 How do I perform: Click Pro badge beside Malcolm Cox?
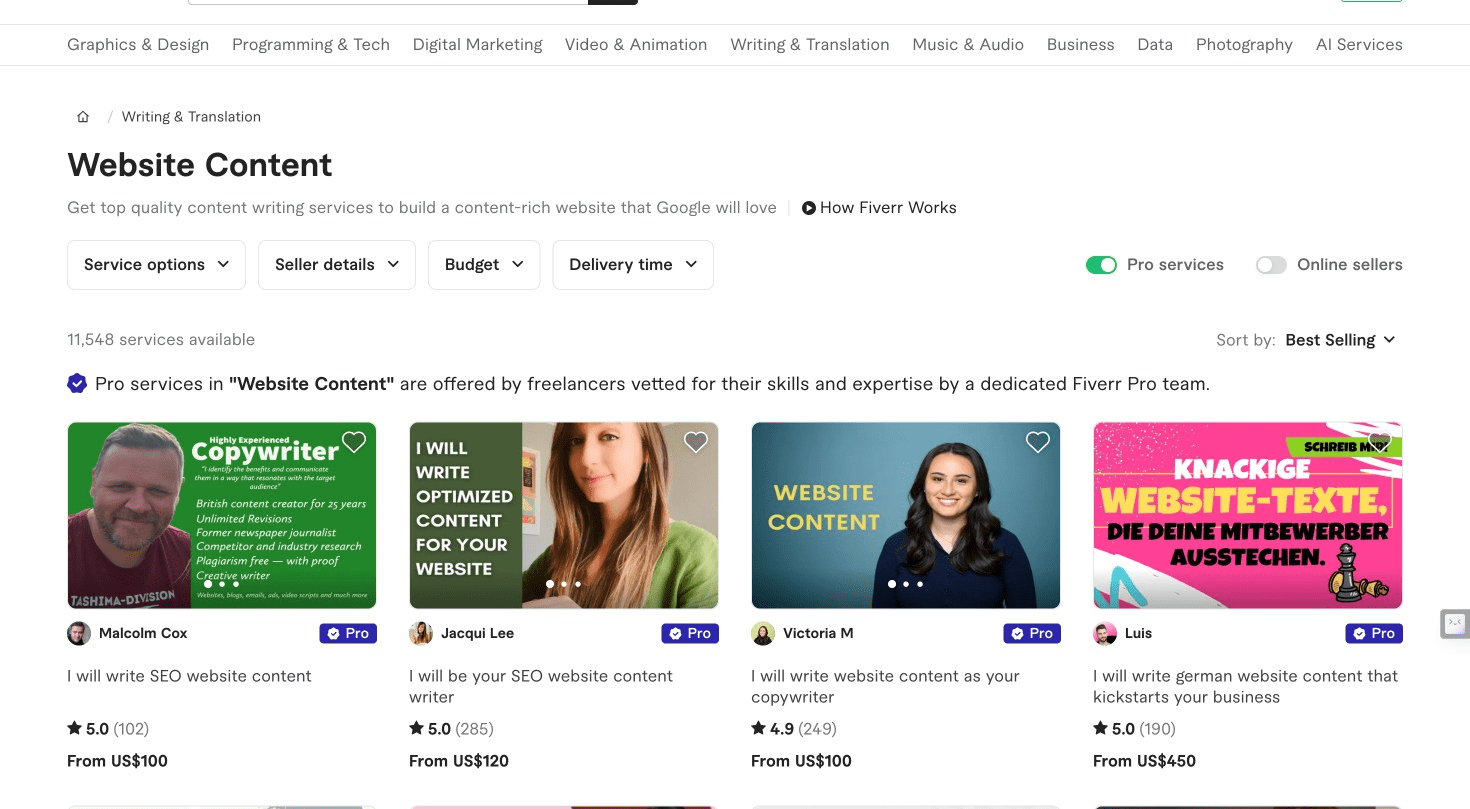tap(348, 633)
